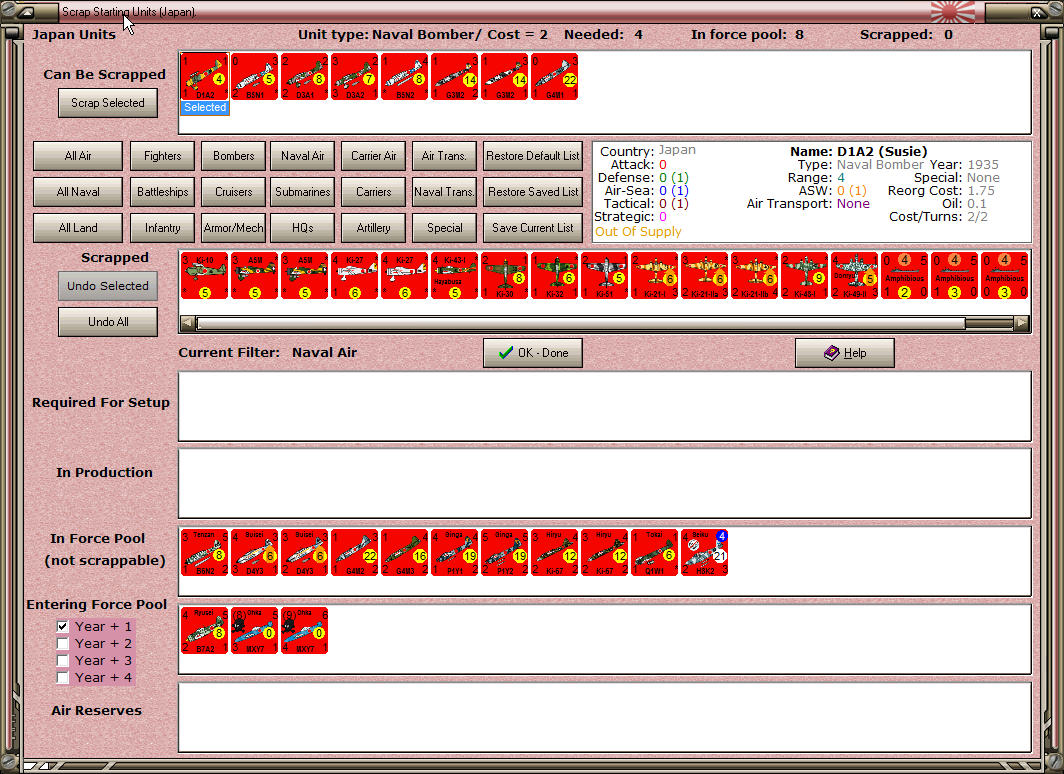
Task: Pick the scrapped Ki-43-I Hayabusa counter
Action: click(x=455, y=275)
